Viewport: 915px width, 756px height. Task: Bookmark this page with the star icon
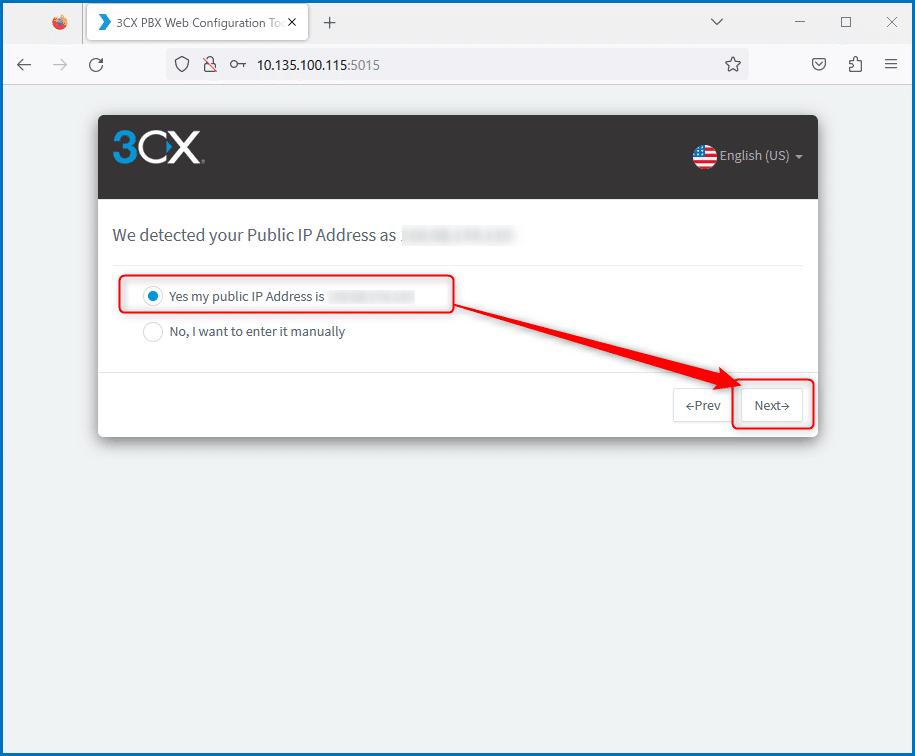[733, 64]
